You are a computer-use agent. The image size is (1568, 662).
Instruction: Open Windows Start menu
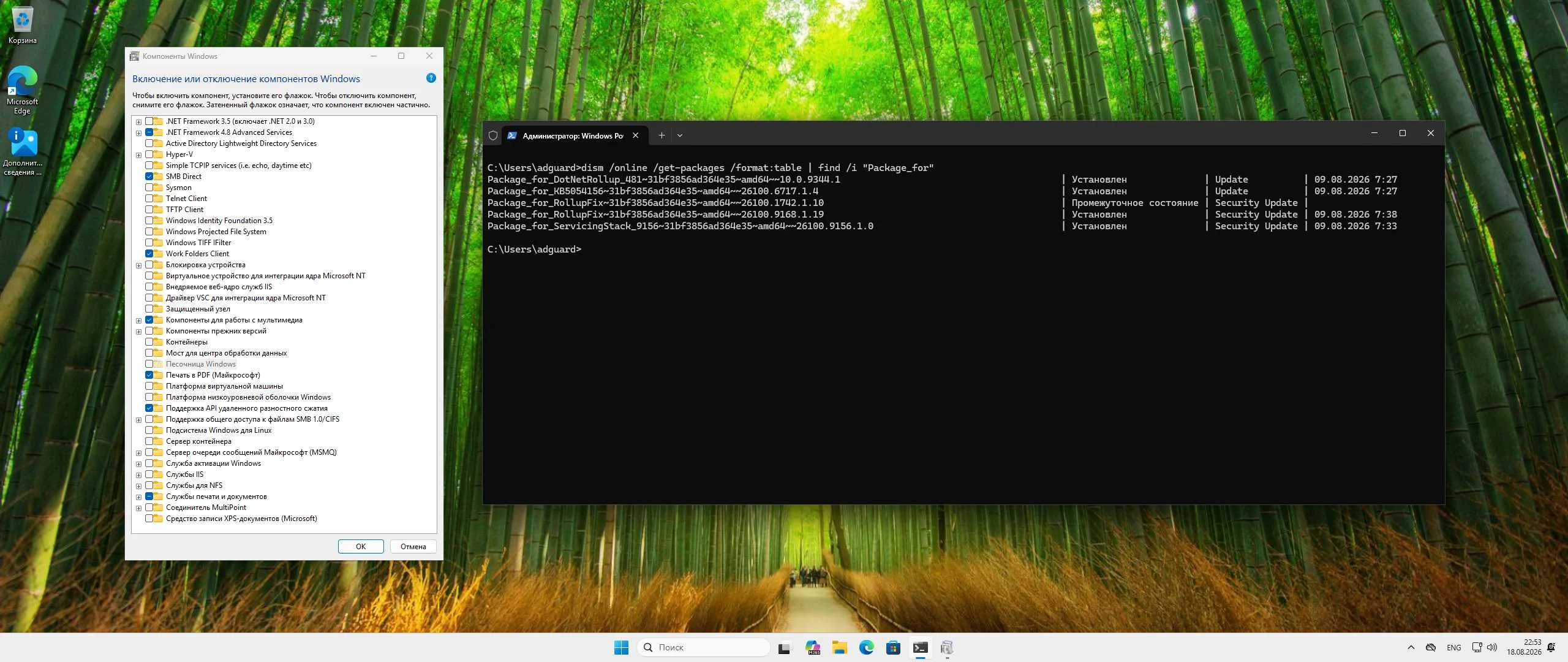[x=621, y=647]
